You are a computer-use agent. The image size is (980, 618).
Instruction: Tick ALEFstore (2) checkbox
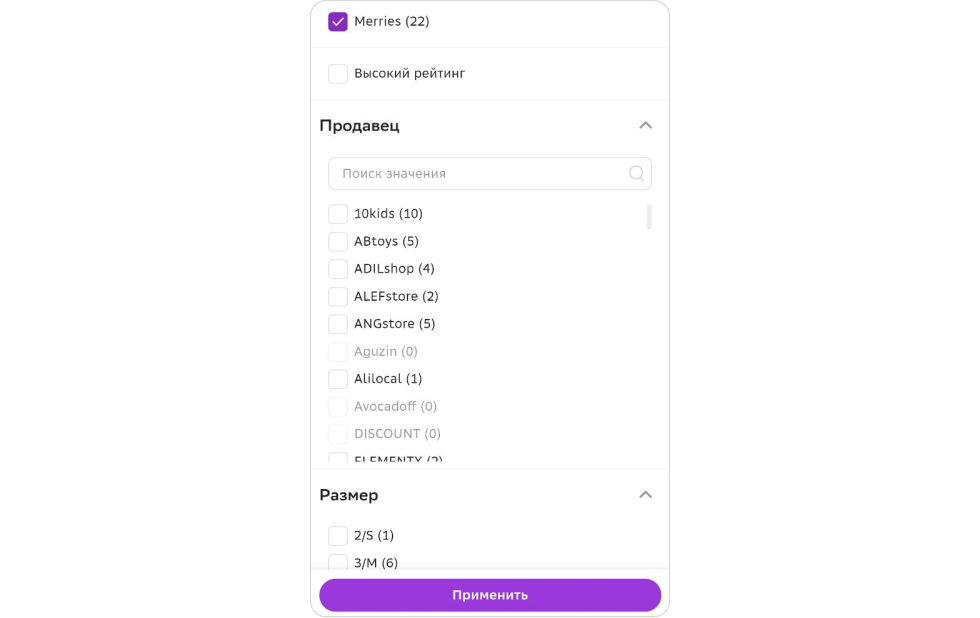[338, 296]
